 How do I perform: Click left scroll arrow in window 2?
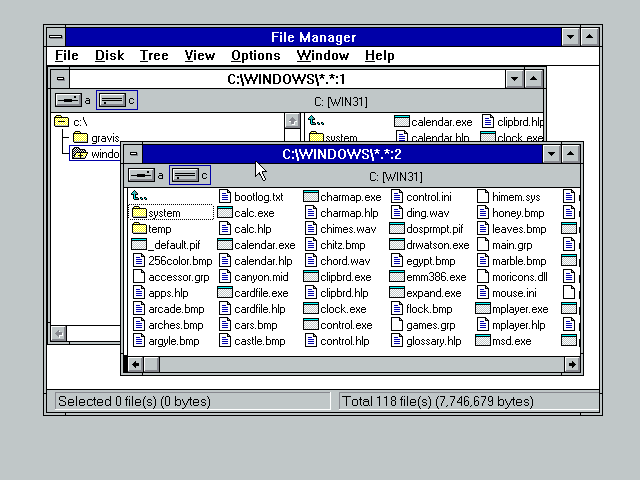136,364
